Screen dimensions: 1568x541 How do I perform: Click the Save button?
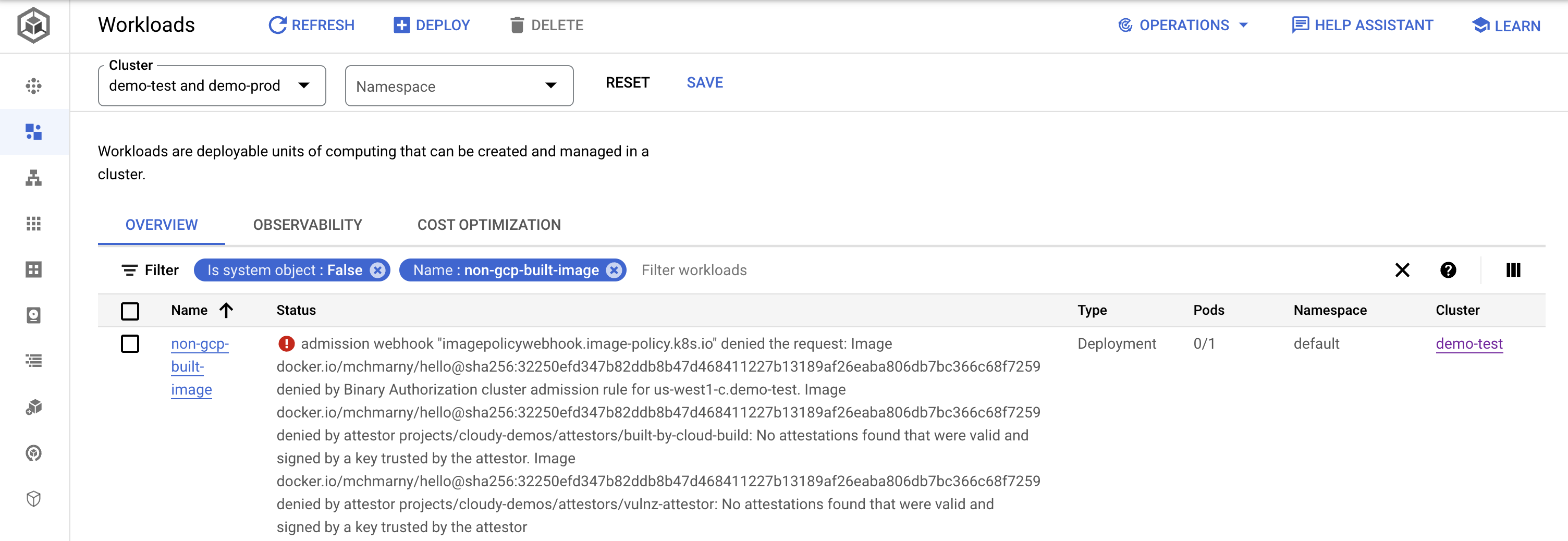click(705, 83)
